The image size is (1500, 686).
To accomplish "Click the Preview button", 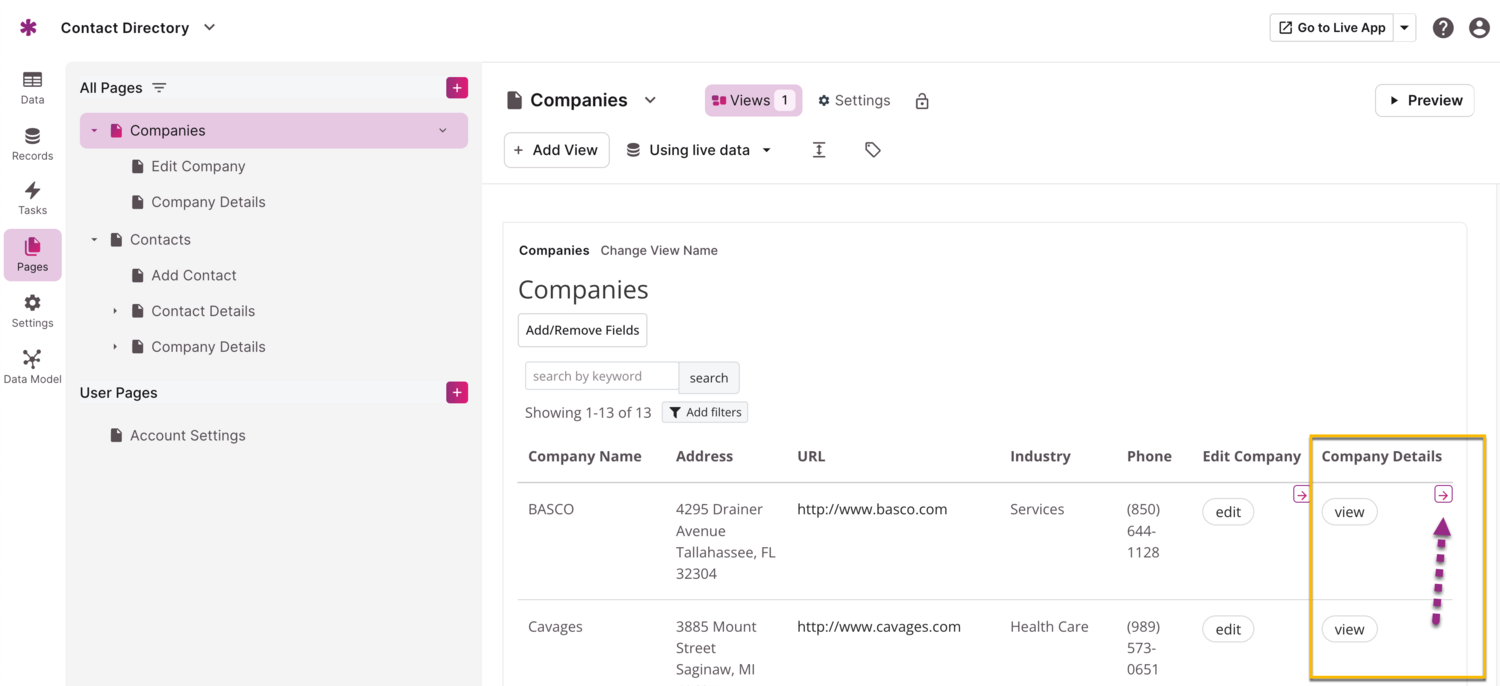I will [1424, 100].
